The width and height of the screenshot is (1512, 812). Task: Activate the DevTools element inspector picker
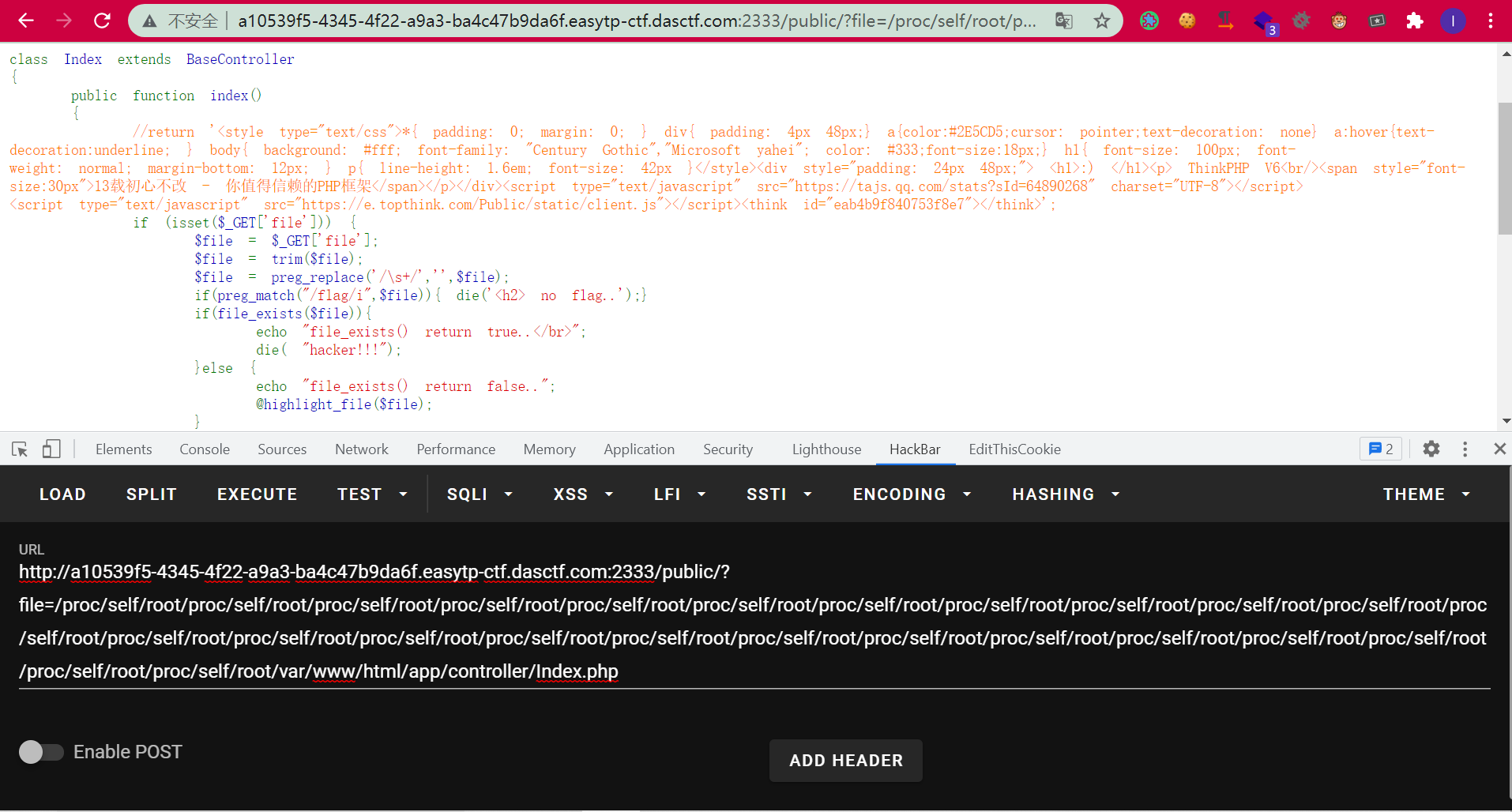[20, 449]
